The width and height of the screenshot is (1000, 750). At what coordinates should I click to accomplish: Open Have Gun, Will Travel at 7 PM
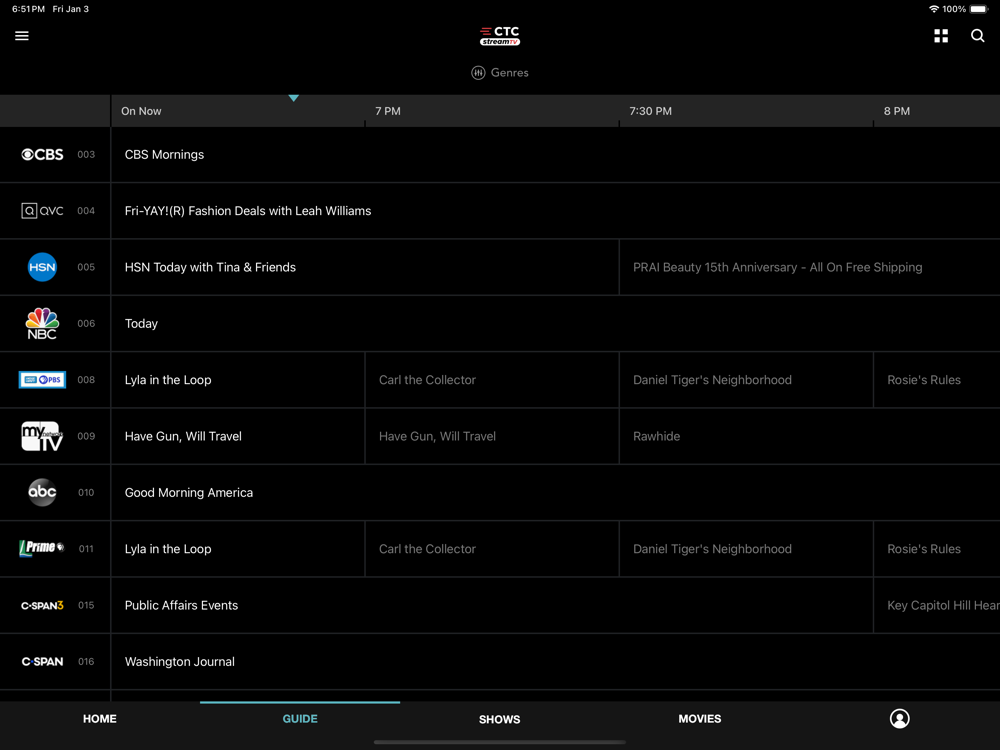492,436
